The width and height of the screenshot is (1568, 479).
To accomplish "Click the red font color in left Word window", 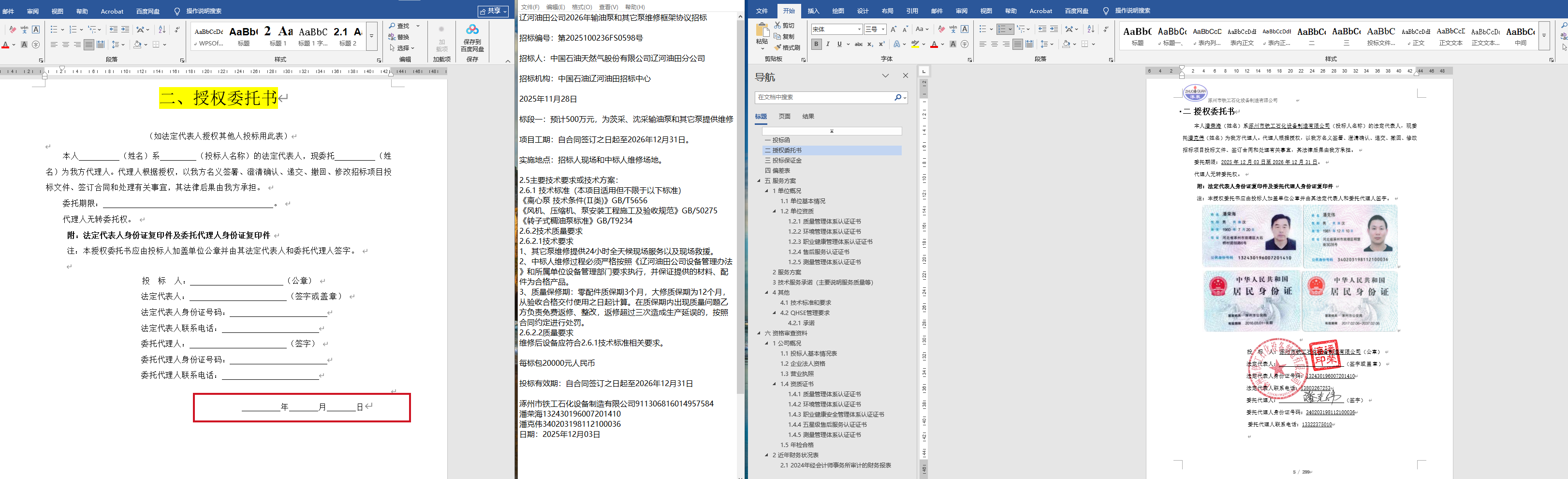I will 5,45.
